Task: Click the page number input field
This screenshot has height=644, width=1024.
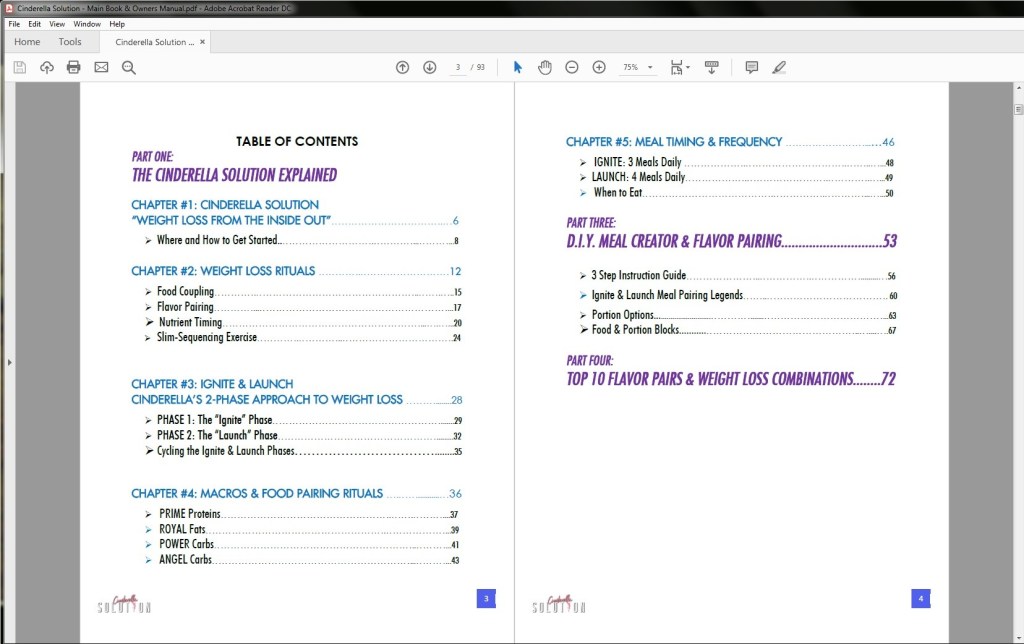Action: coord(458,67)
